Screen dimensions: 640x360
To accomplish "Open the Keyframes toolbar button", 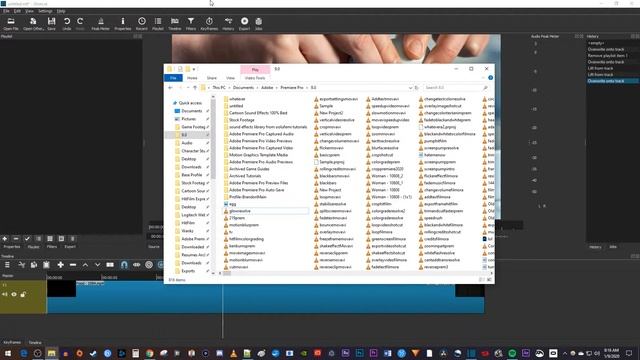I will 209,24.
